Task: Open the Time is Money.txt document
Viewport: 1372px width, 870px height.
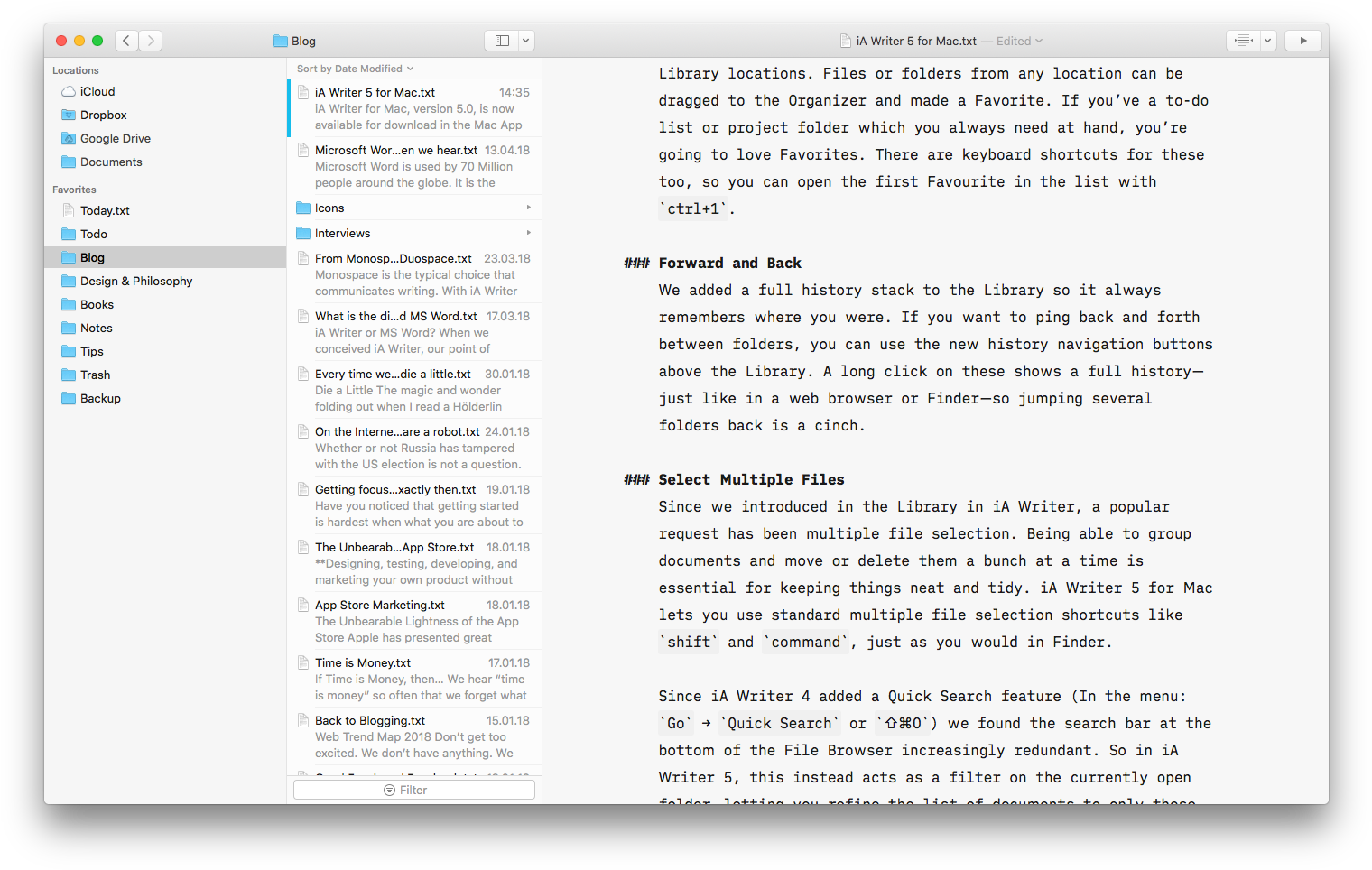Action: click(x=363, y=662)
